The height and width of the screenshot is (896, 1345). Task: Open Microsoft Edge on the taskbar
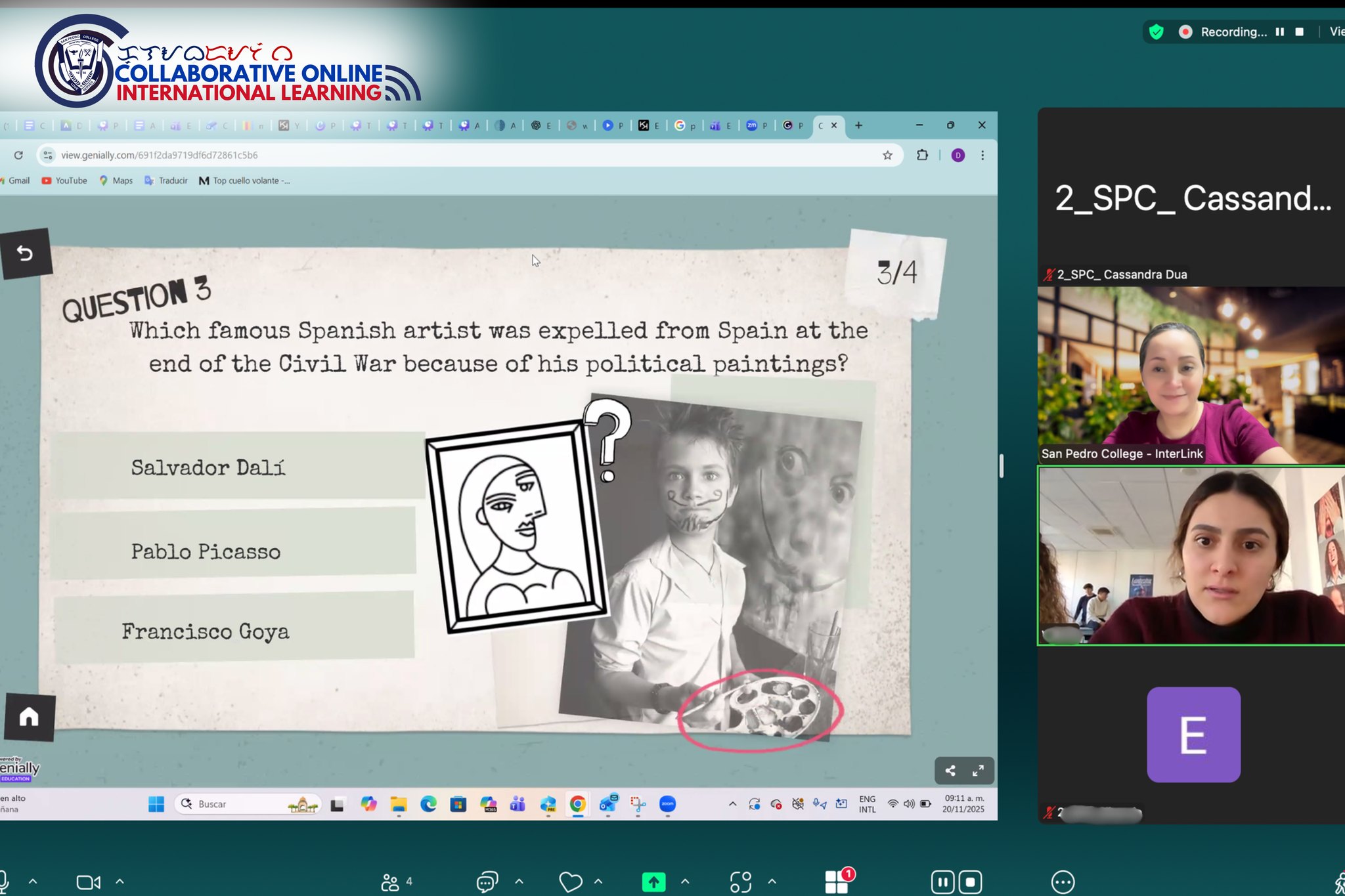(x=428, y=804)
